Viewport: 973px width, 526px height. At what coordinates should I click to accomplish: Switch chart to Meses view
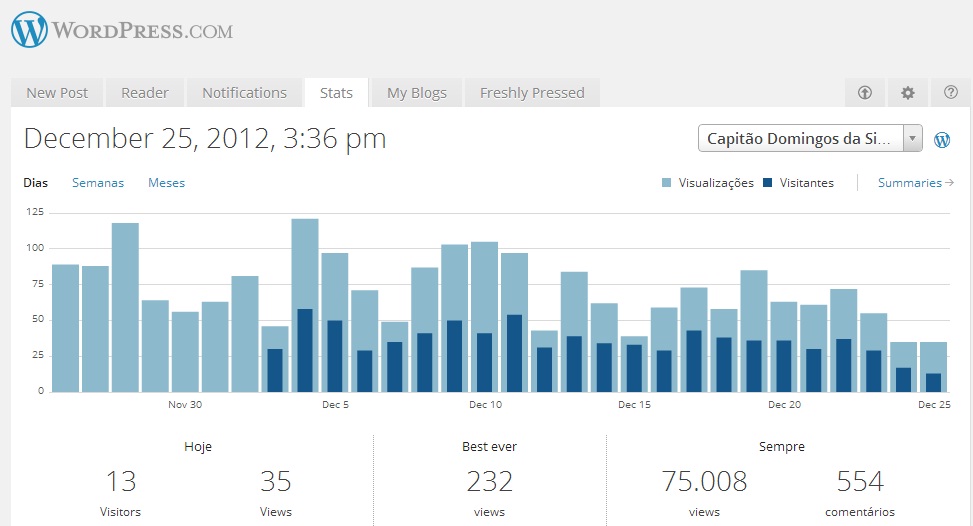(166, 183)
